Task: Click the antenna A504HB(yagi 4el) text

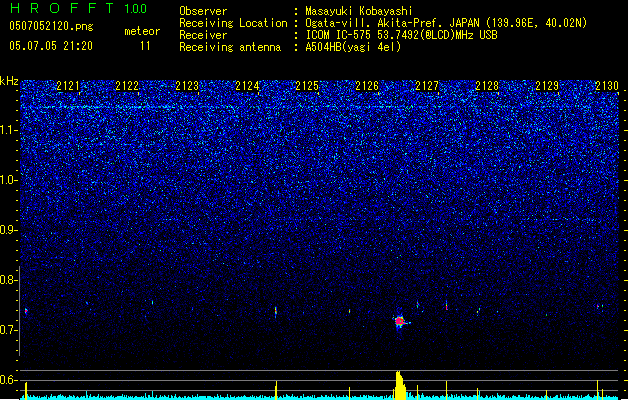Action: [x=353, y=47]
